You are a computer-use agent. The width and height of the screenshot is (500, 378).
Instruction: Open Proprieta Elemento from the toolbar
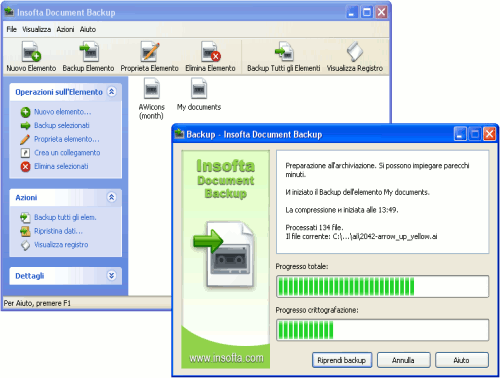(150, 56)
